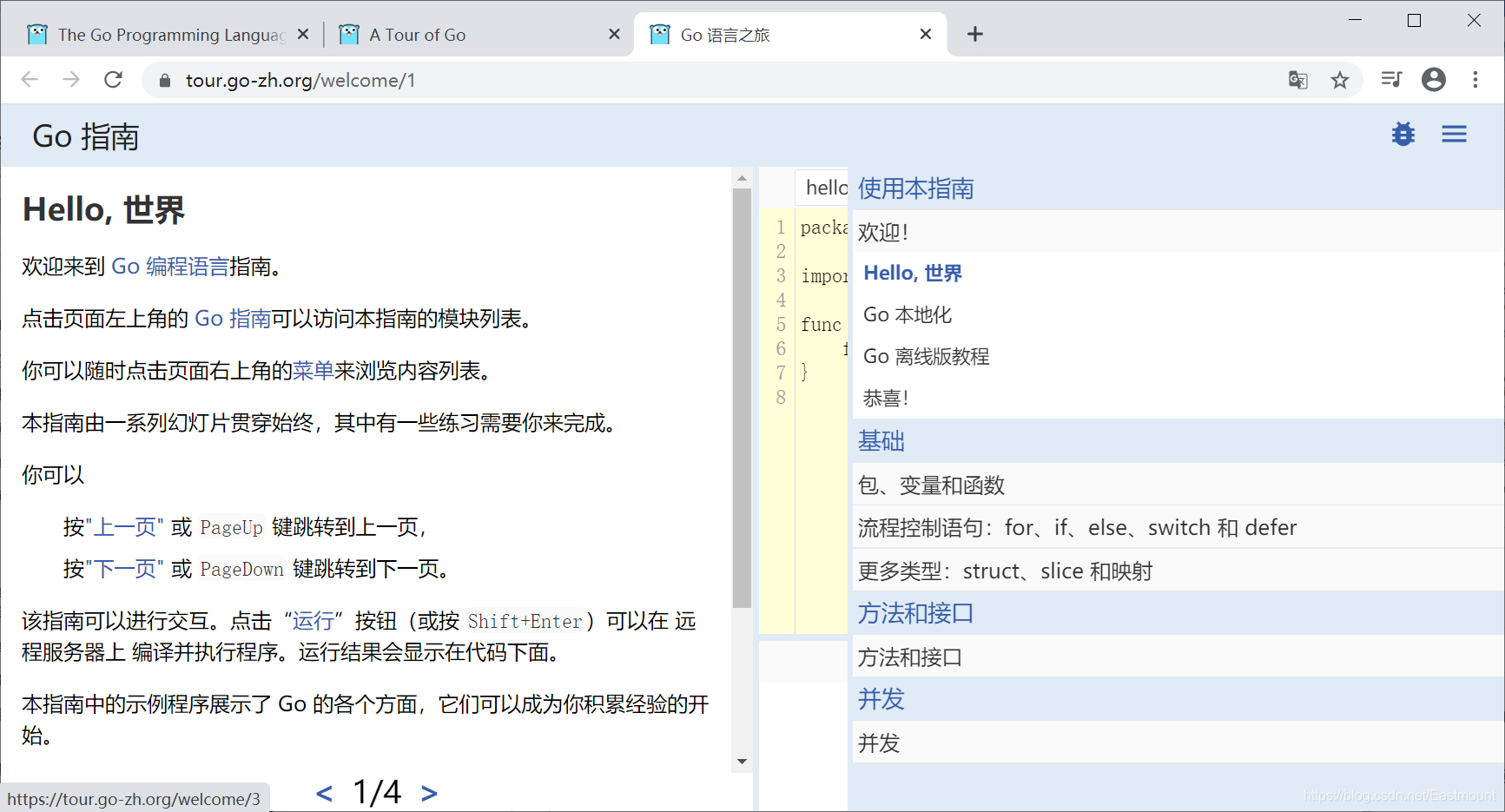The height and width of the screenshot is (812, 1505).
Task: Close 'The Go Programming Language' tab
Action: click(303, 34)
